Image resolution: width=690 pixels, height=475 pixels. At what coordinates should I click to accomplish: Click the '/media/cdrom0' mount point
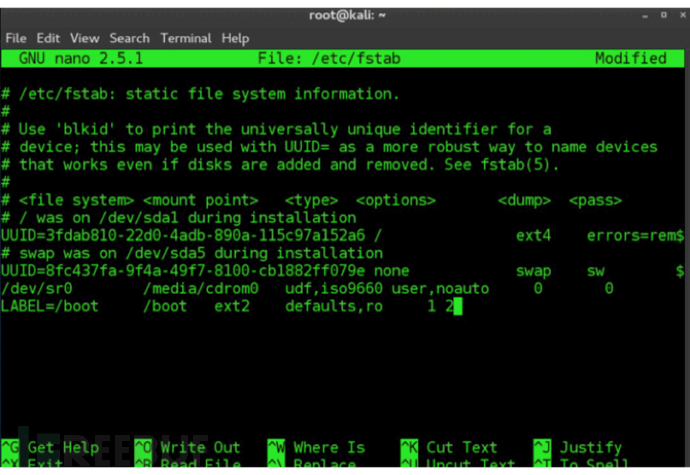coord(201,288)
